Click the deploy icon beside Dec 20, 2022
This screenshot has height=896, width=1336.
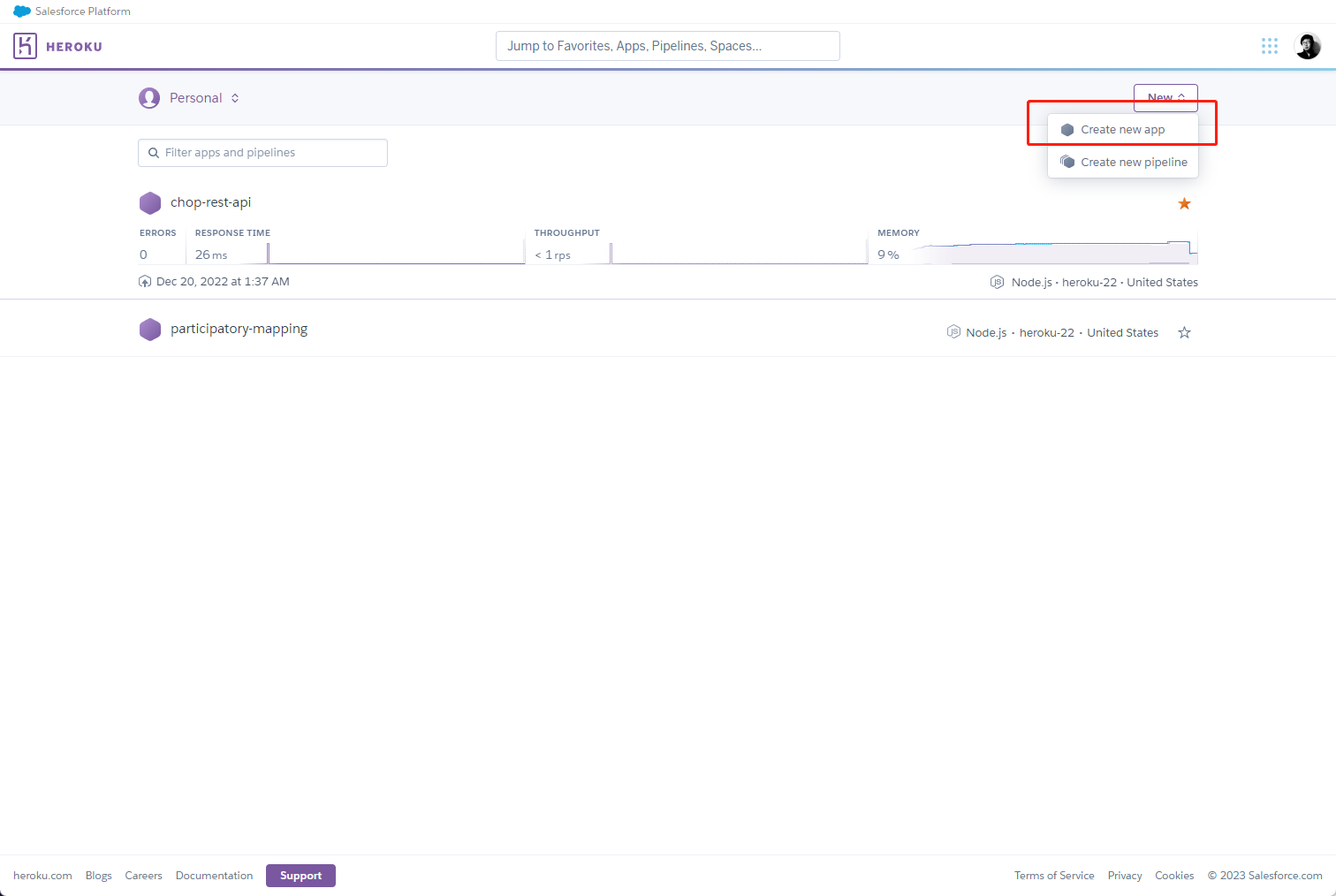point(145,282)
